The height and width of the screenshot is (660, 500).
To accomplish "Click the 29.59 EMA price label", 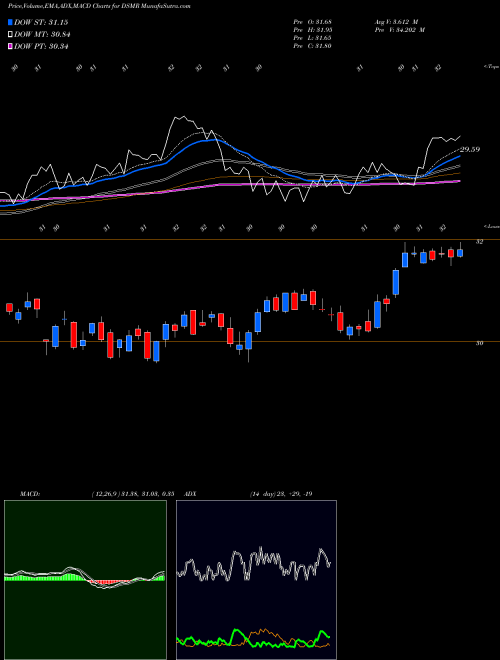I will [470, 149].
